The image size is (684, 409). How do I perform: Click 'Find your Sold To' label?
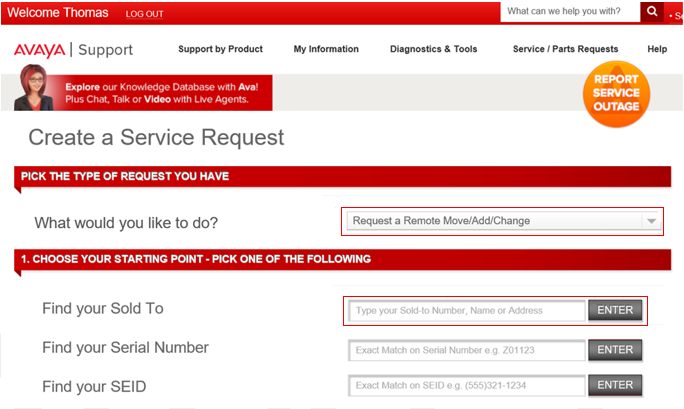tap(103, 308)
